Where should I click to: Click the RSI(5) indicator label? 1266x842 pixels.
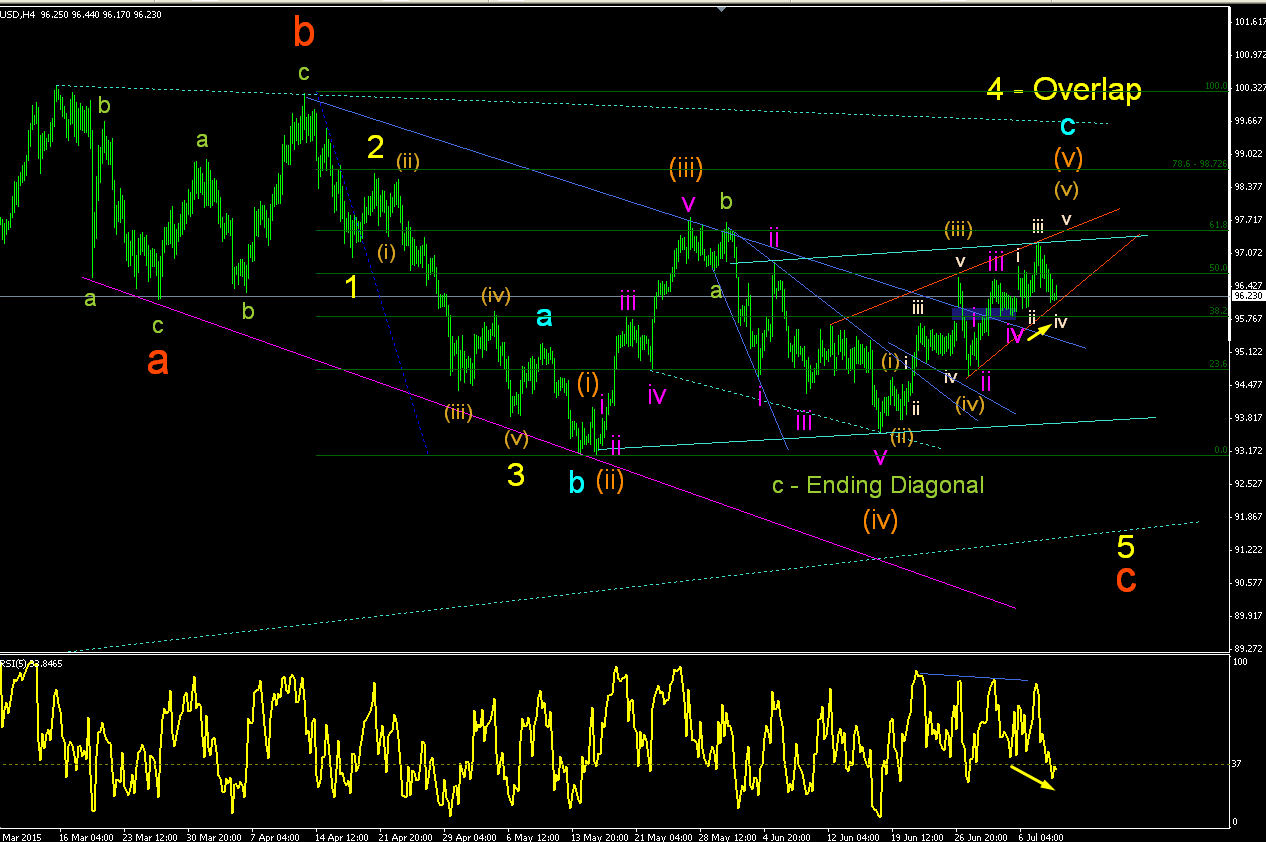pyautogui.click(x=32, y=662)
